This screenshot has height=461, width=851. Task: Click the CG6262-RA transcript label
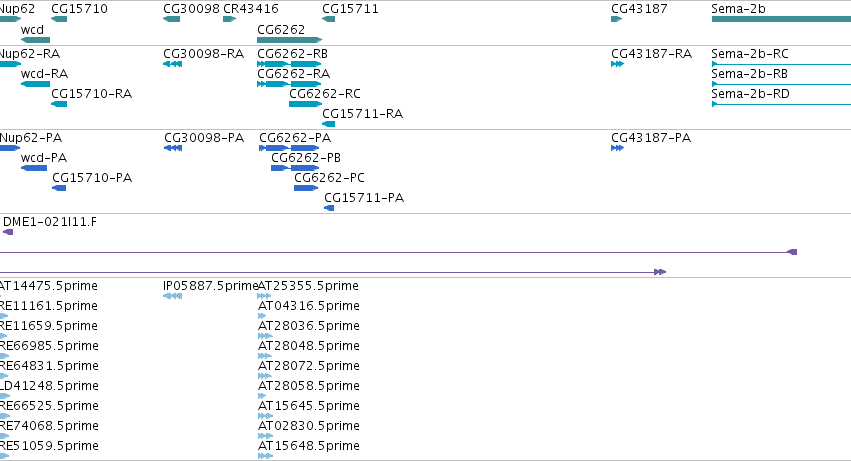pyautogui.click(x=294, y=74)
